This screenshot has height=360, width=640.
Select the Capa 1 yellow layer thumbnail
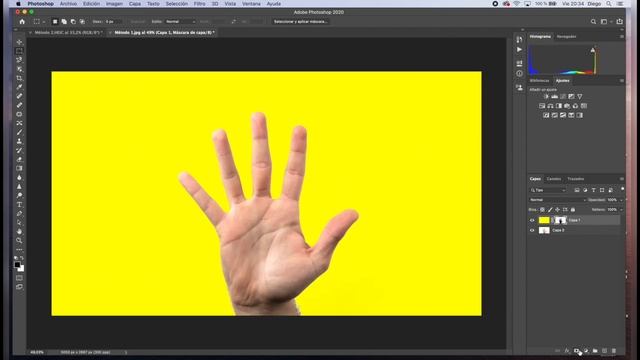click(x=544, y=220)
